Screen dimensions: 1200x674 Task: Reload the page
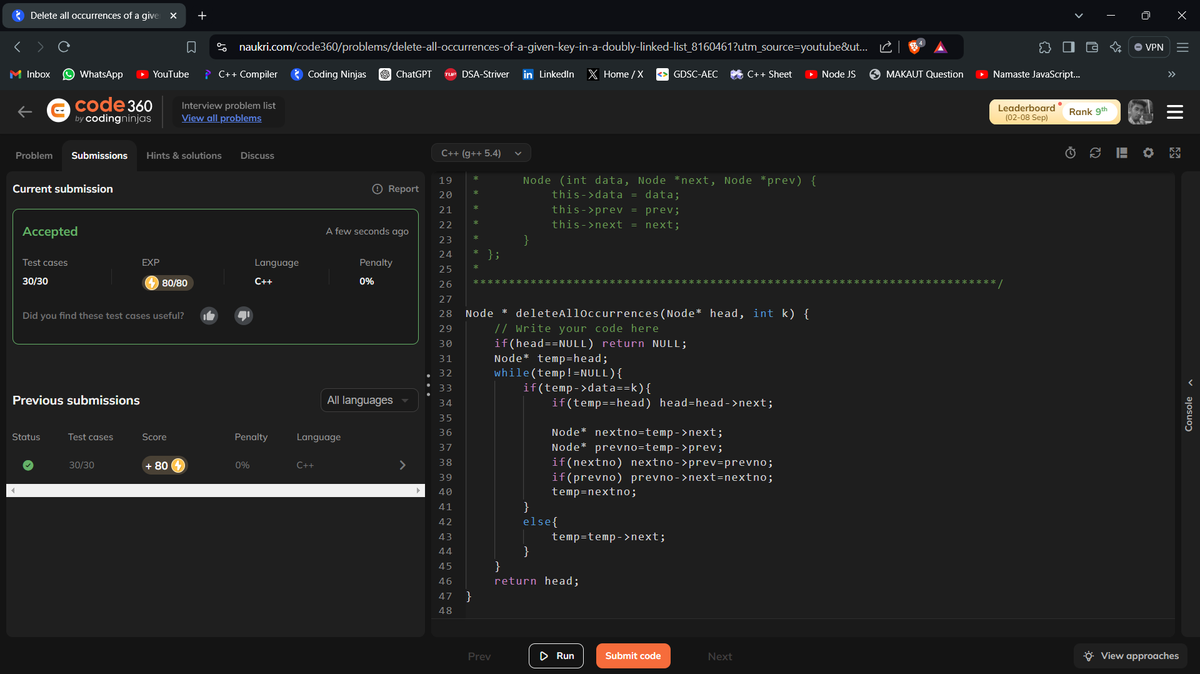pyautogui.click(x=63, y=47)
